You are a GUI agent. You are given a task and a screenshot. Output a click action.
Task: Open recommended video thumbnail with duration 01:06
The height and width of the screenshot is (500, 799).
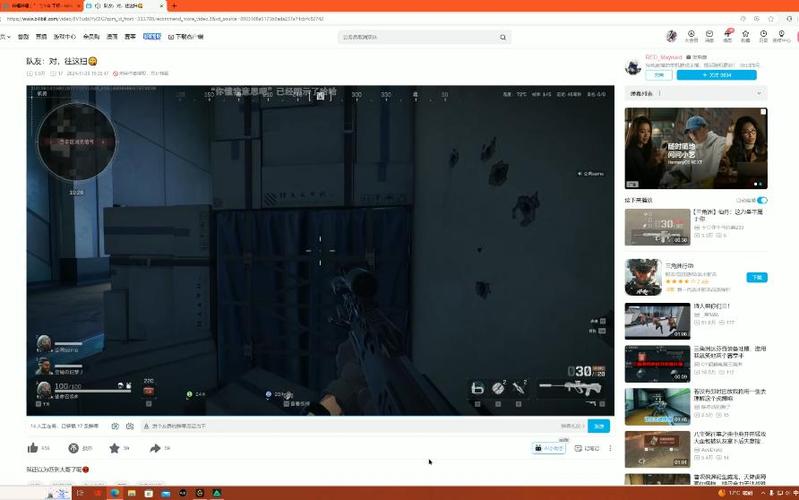coord(657,321)
